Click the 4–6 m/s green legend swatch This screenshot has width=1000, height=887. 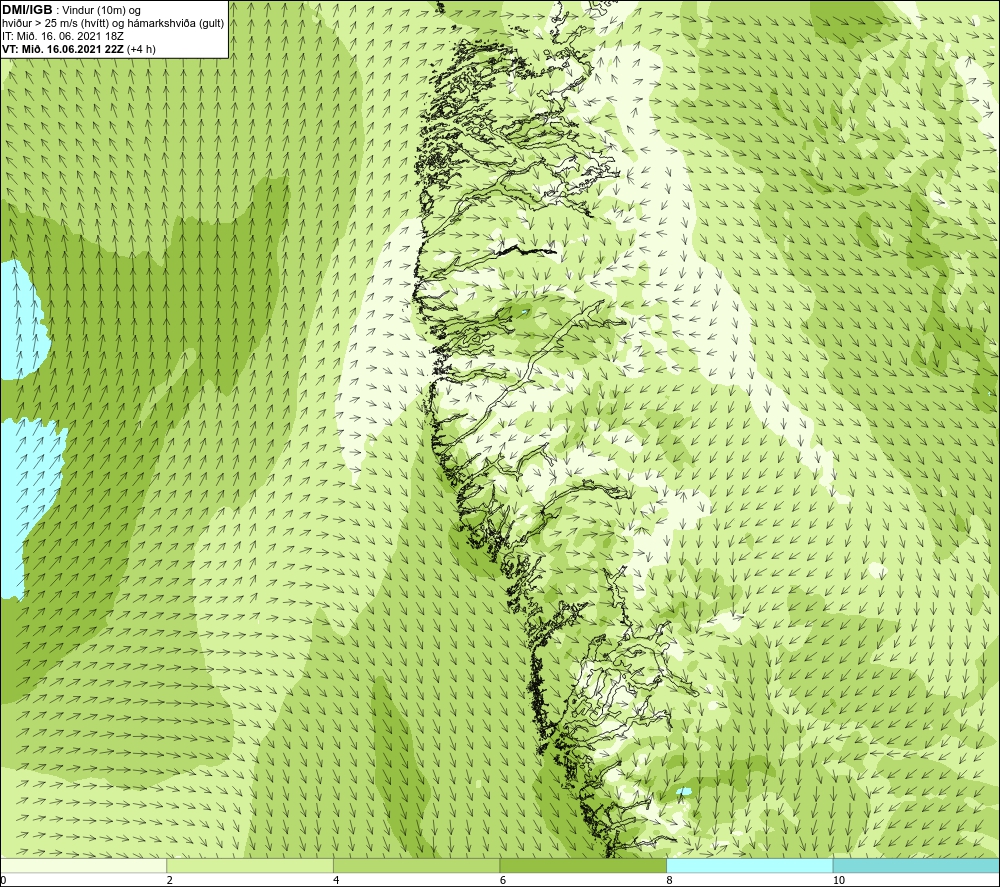[x=416, y=865]
